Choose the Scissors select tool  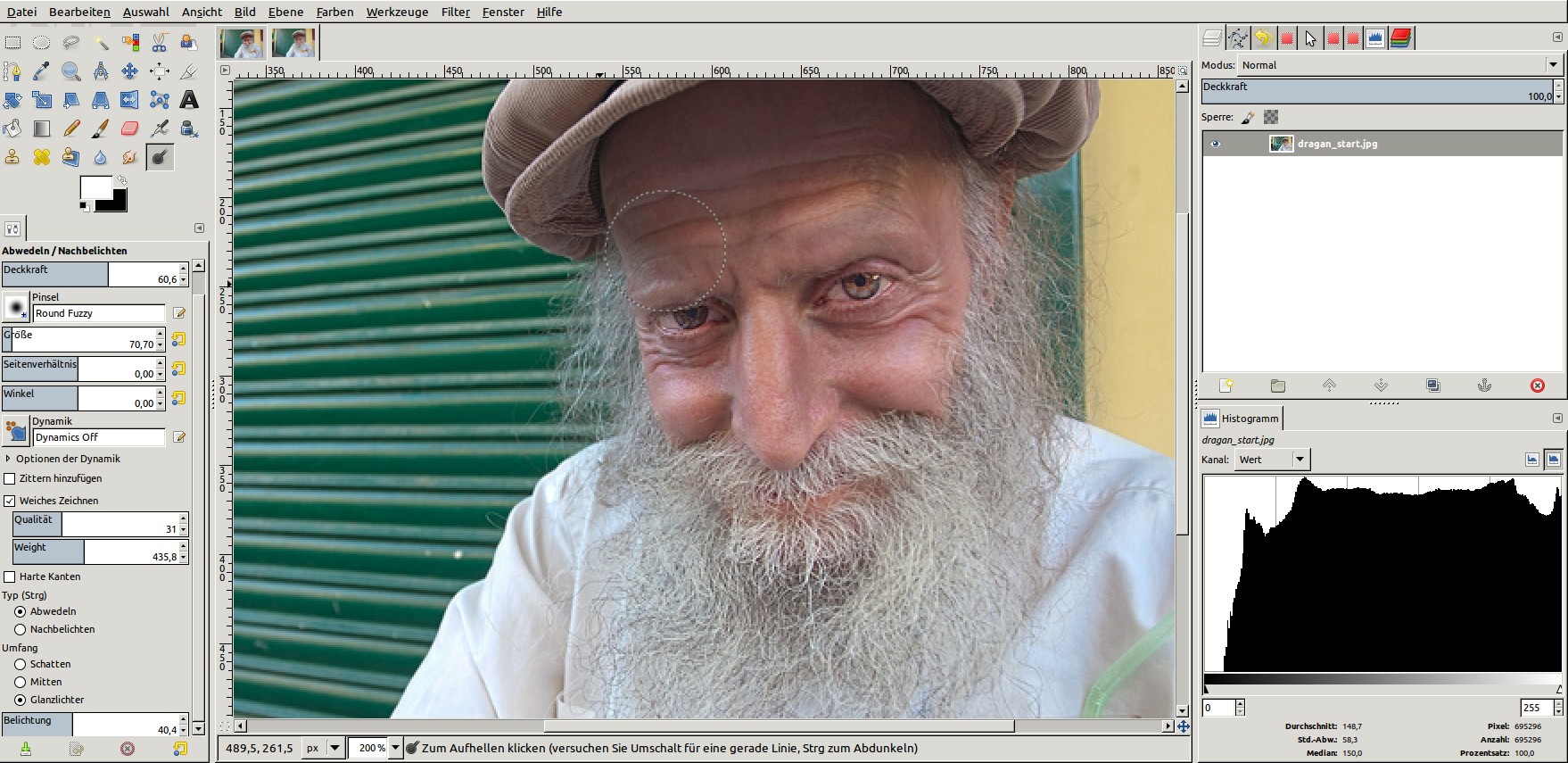click(x=160, y=42)
